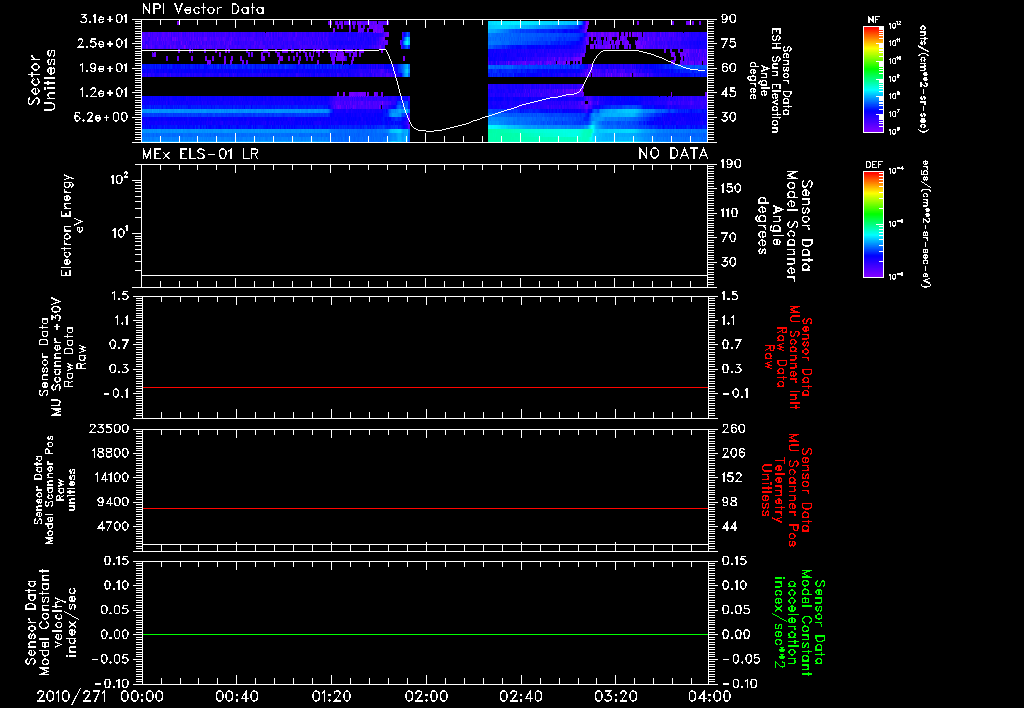Click the "cnts/(cm**2-sr-sec)" units label

(923, 78)
